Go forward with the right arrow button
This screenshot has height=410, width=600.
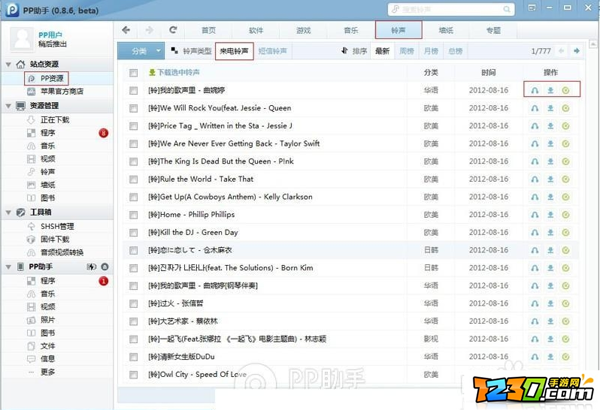click(x=149, y=30)
